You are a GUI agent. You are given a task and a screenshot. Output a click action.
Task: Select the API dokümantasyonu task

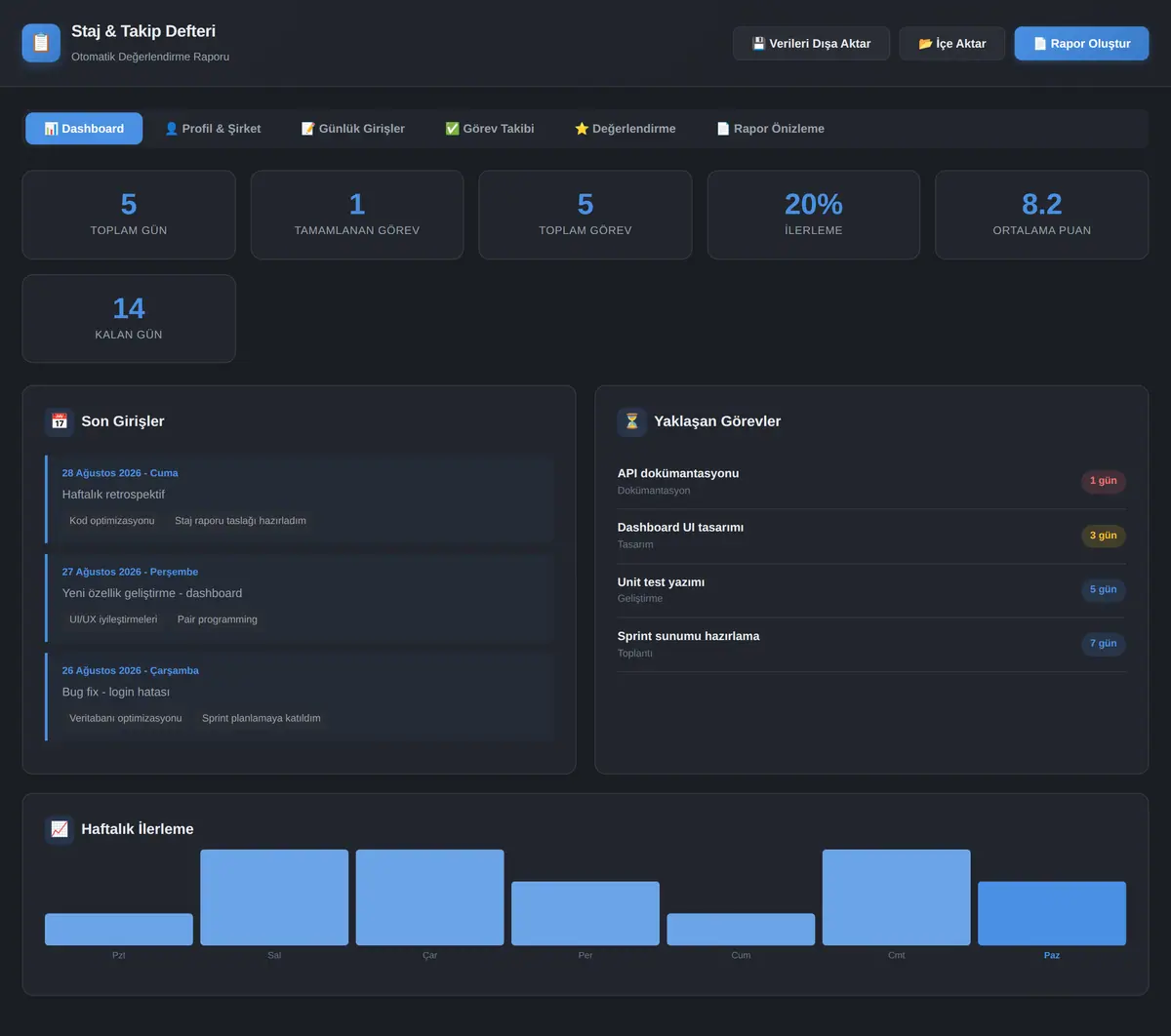point(871,482)
